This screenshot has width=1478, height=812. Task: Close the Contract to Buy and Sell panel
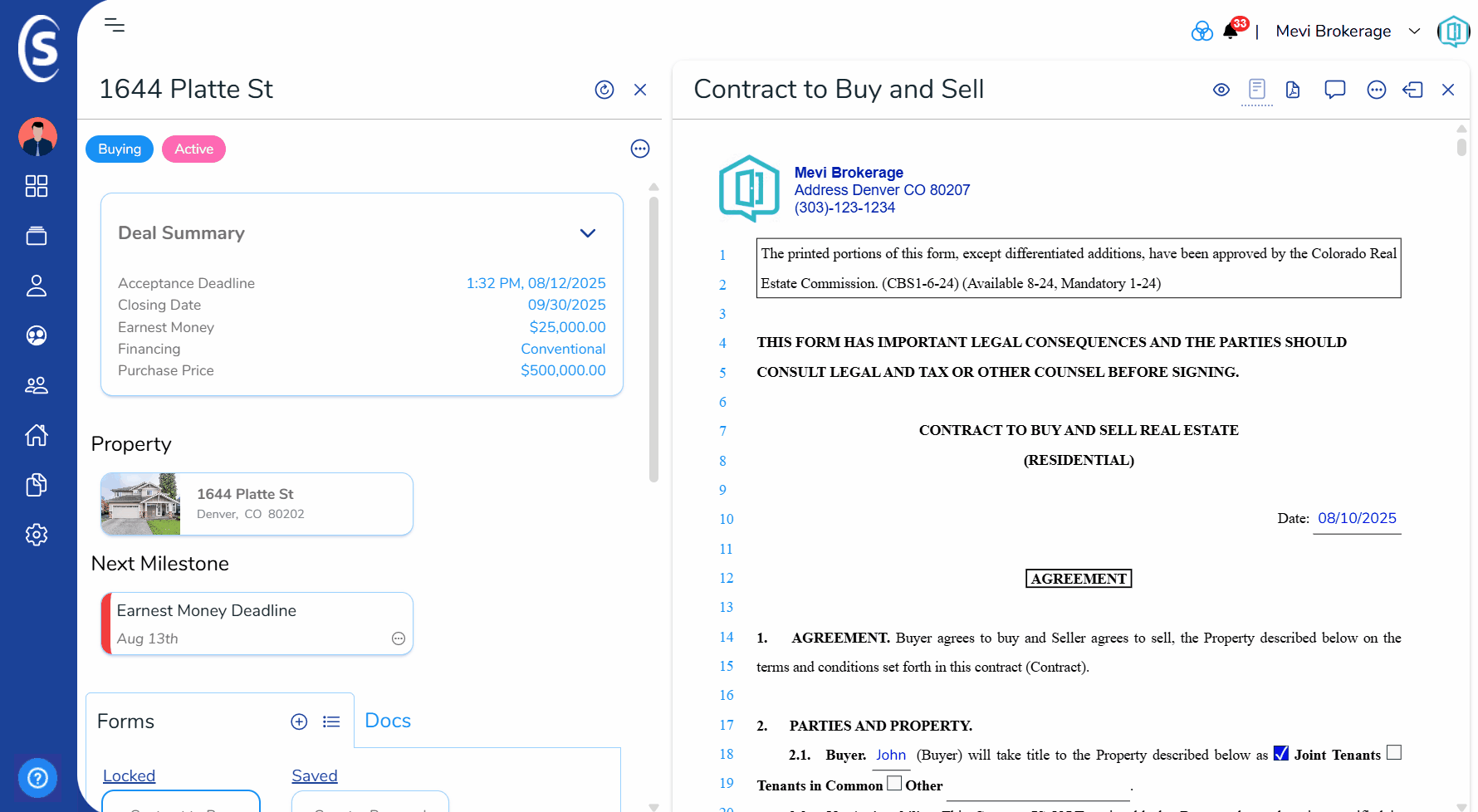point(1448,90)
